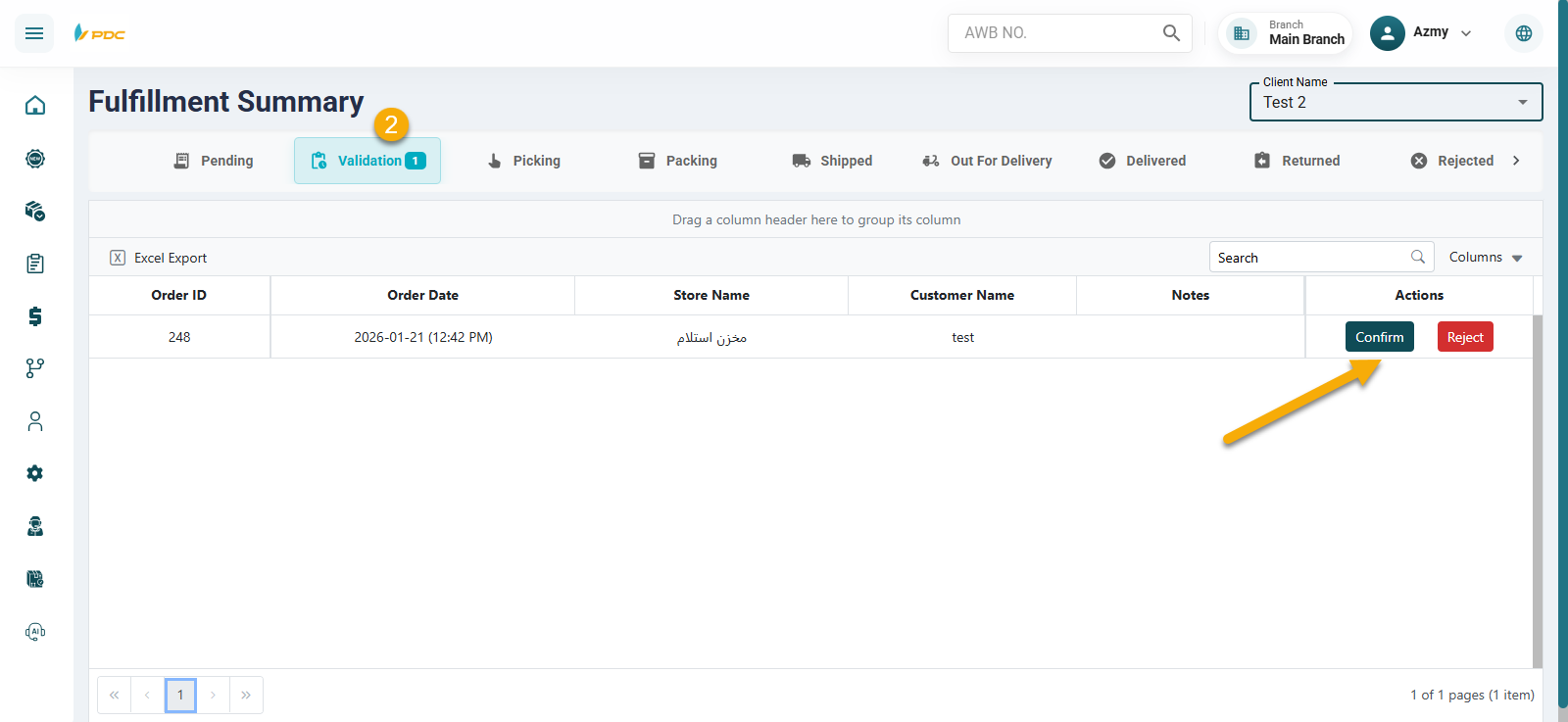Select the Validation tab
Image resolution: width=1568 pixels, height=722 pixels.
click(367, 161)
